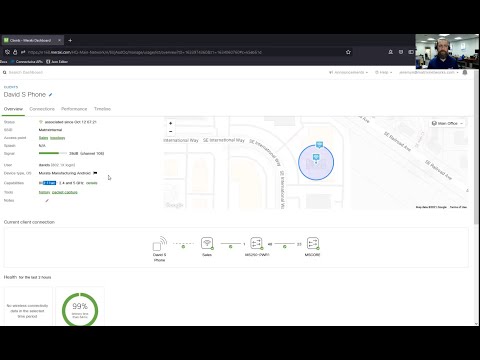Switch to the Timeline tab
The image size is (480, 360).
pyautogui.click(x=102, y=109)
